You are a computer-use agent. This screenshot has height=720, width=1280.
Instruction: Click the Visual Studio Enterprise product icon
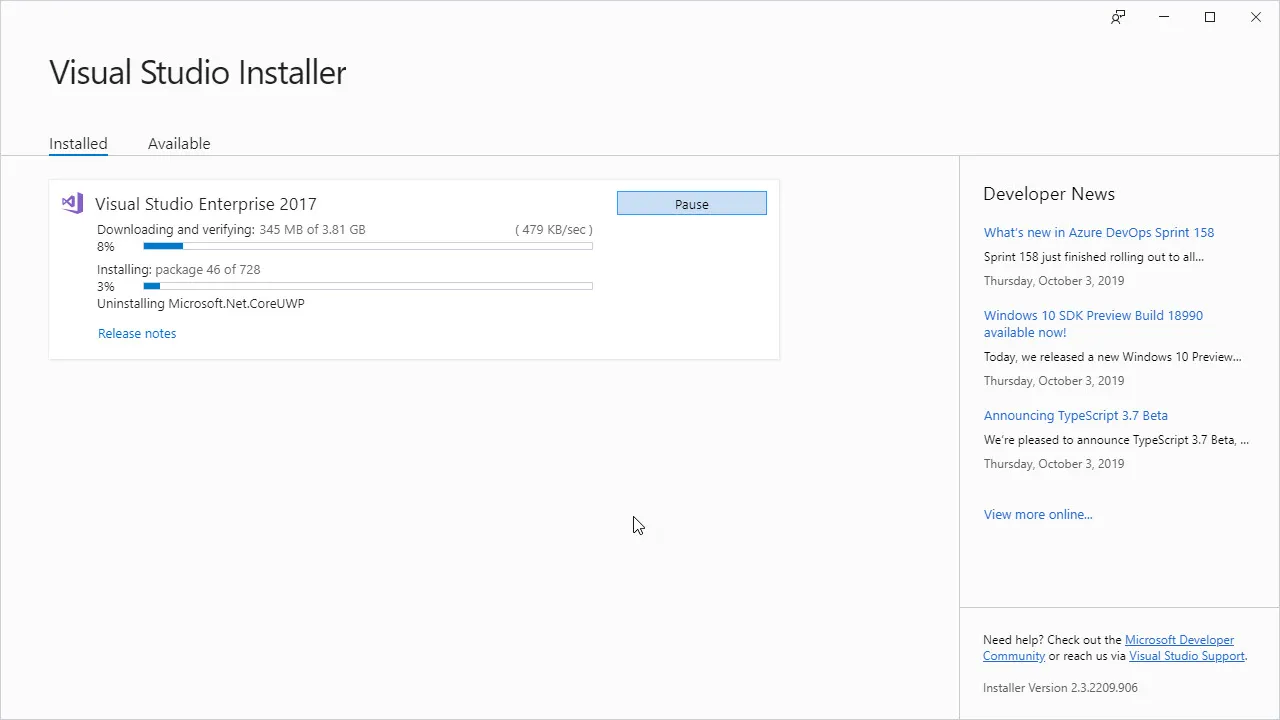72,203
